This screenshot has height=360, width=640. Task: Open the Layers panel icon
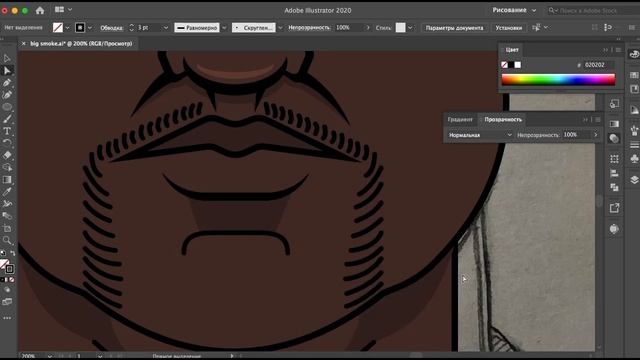pyautogui.click(x=634, y=180)
